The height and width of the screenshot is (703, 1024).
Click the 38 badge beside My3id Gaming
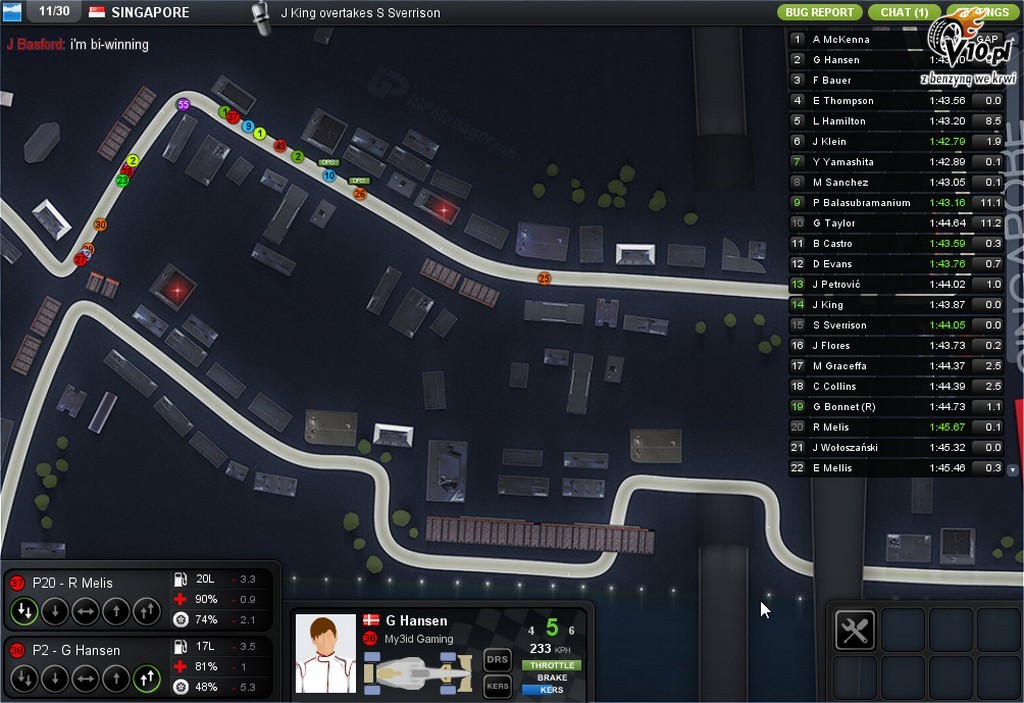[x=370, y=638]
